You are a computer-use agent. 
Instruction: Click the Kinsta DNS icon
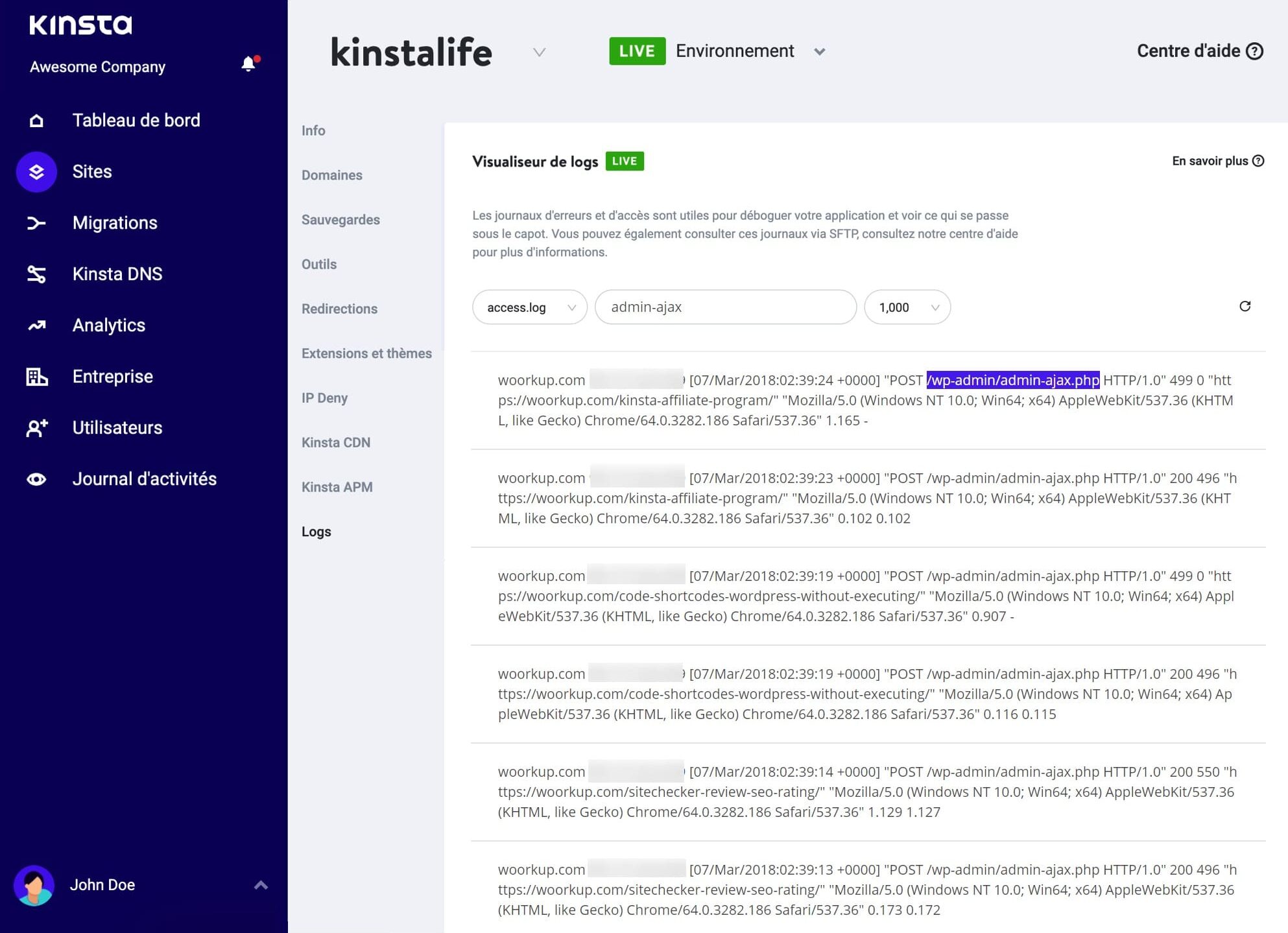point(37,274)
